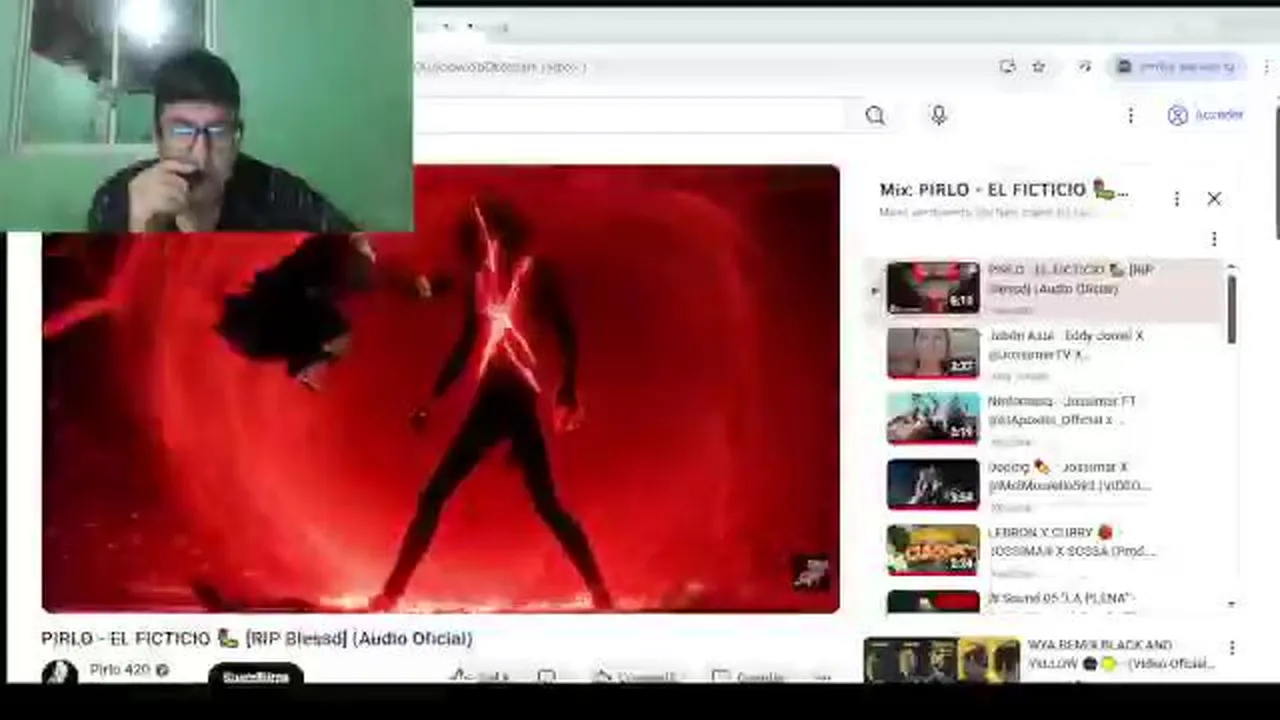Share the video with the Compartir button

[636, 677]
